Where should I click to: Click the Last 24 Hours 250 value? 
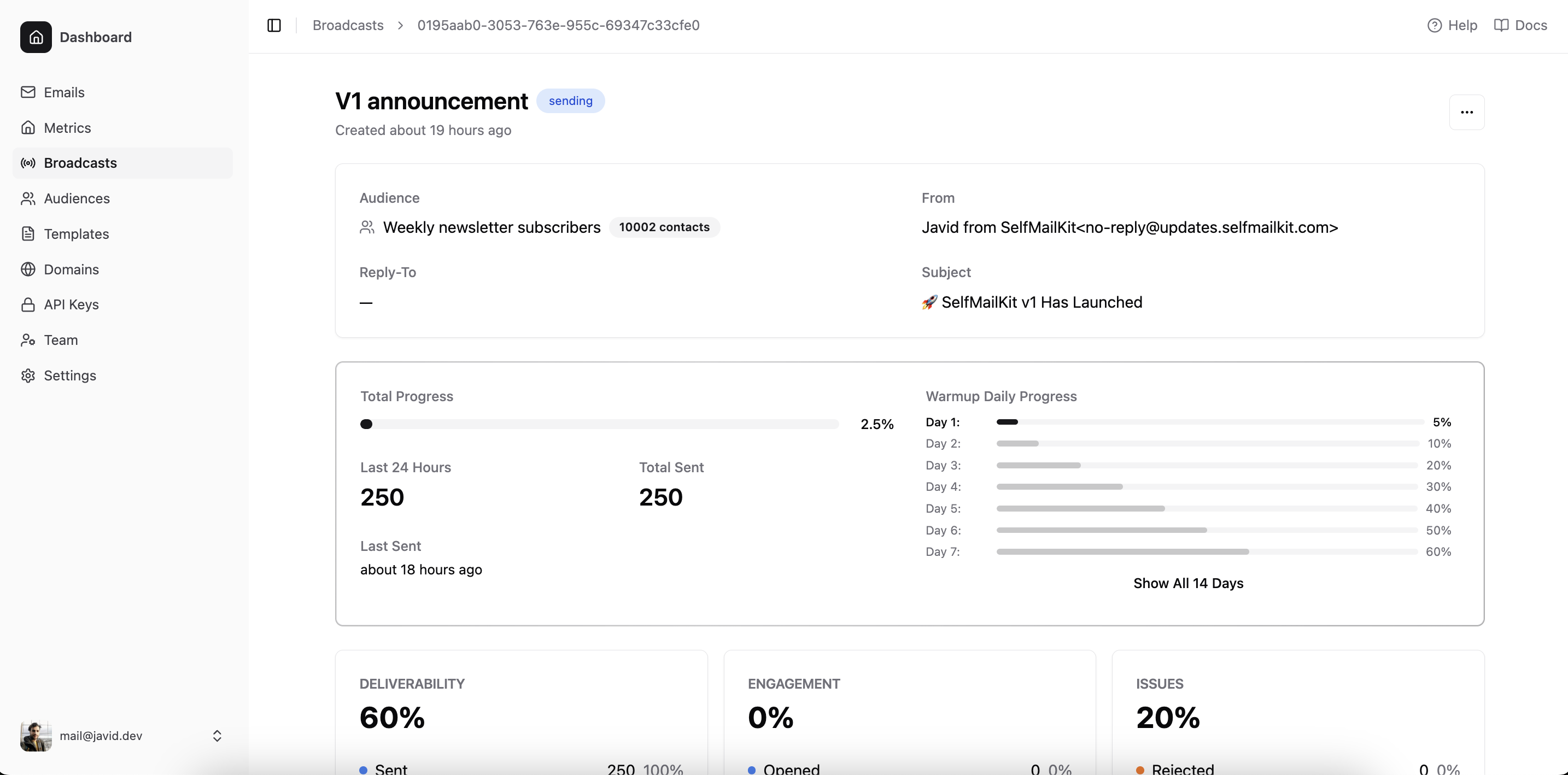(382, 497)
